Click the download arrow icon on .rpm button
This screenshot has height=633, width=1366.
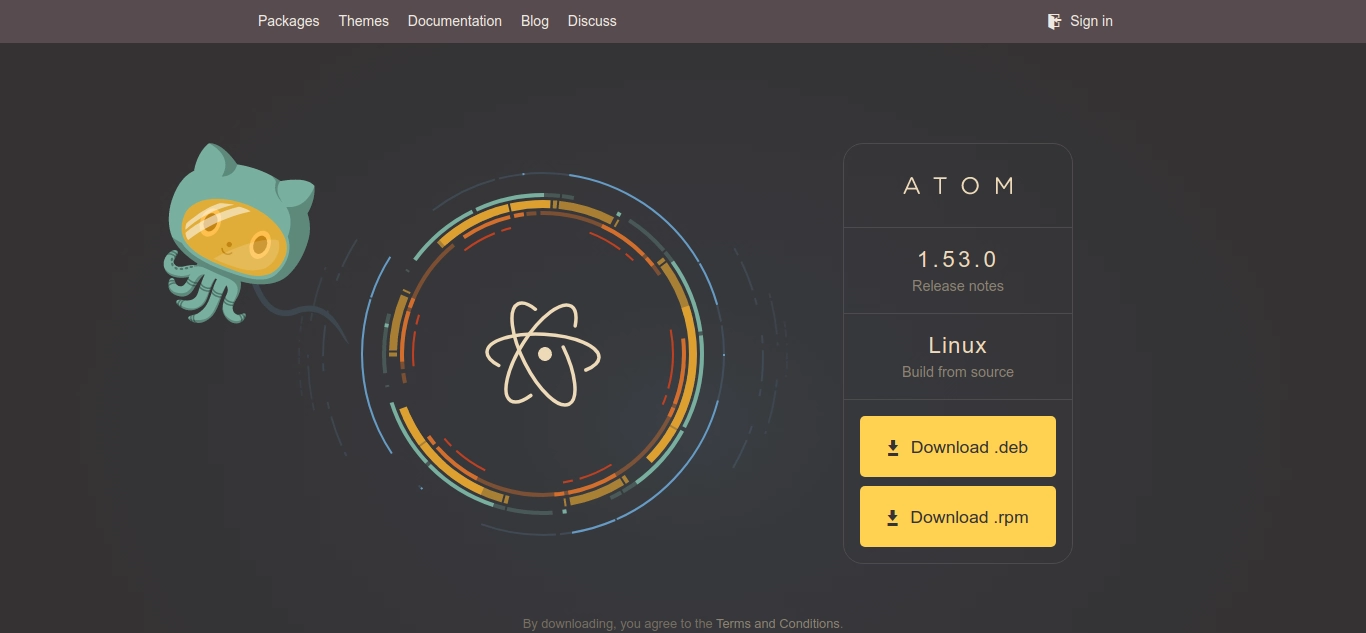click(893, 518)
